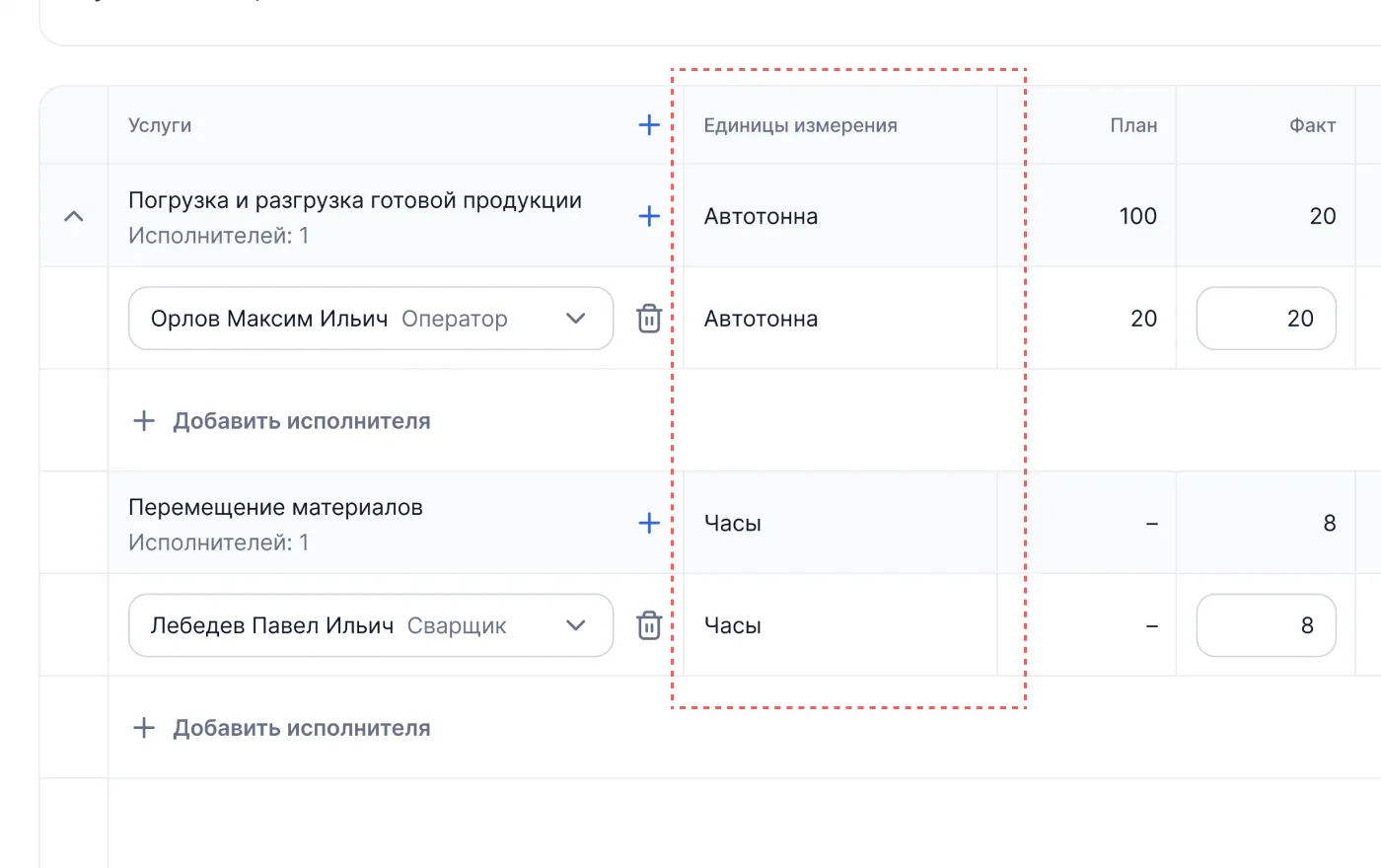The width and height of the screenshot is (1381, 868).
Task: Click Часы in the Лебедев executor row
Action: [733, 625]
